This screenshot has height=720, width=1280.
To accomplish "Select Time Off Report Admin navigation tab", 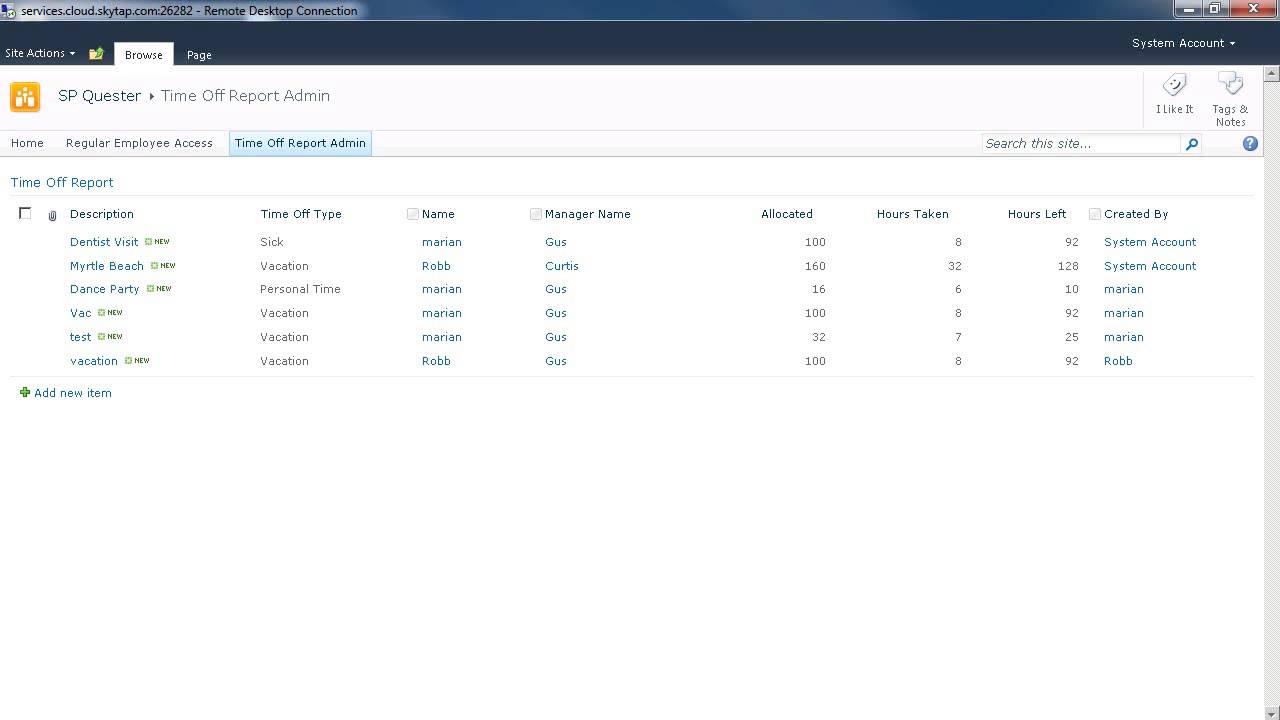I will tap(300, 143).
